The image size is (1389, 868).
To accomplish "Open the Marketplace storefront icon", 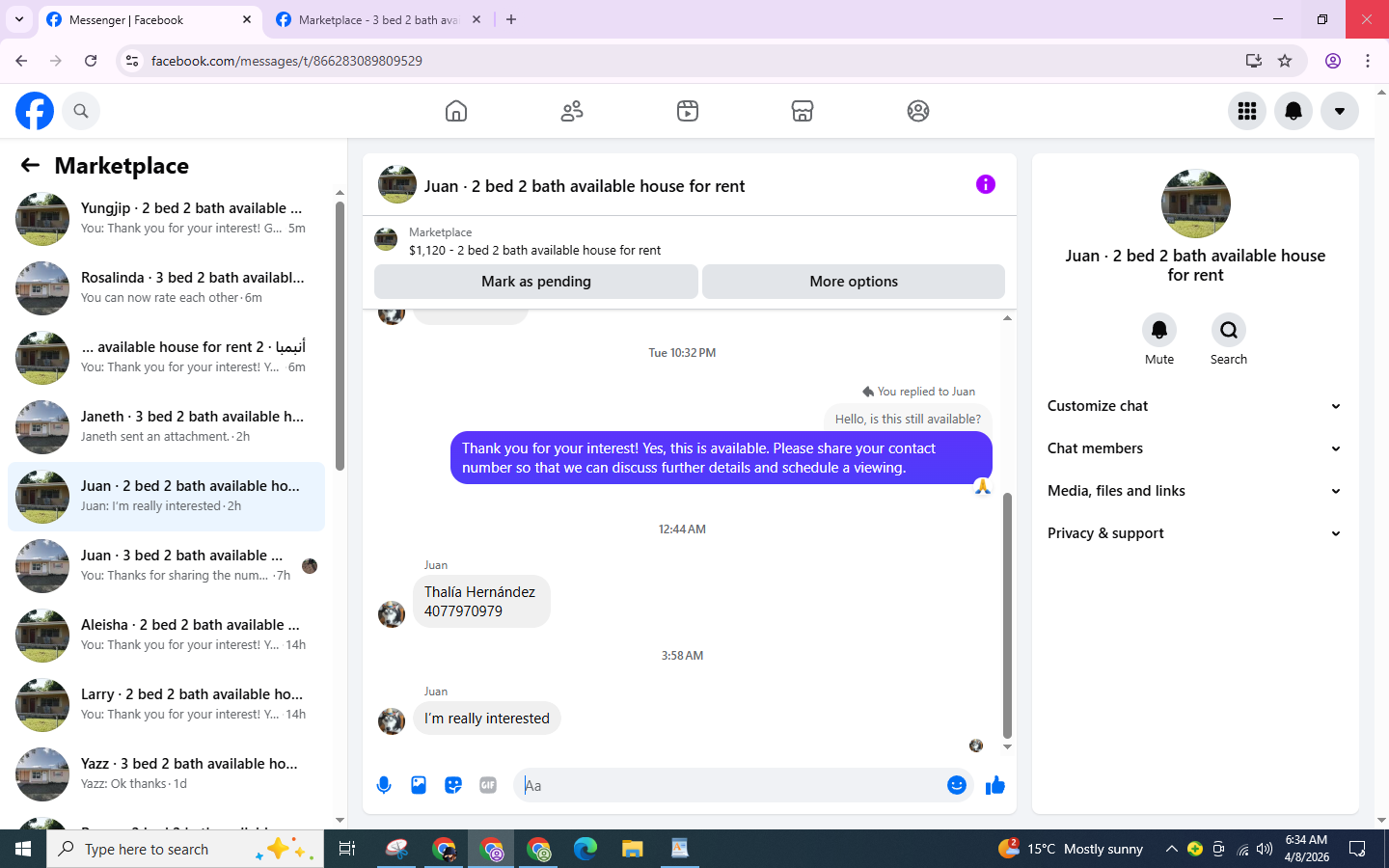I will 803,111.
